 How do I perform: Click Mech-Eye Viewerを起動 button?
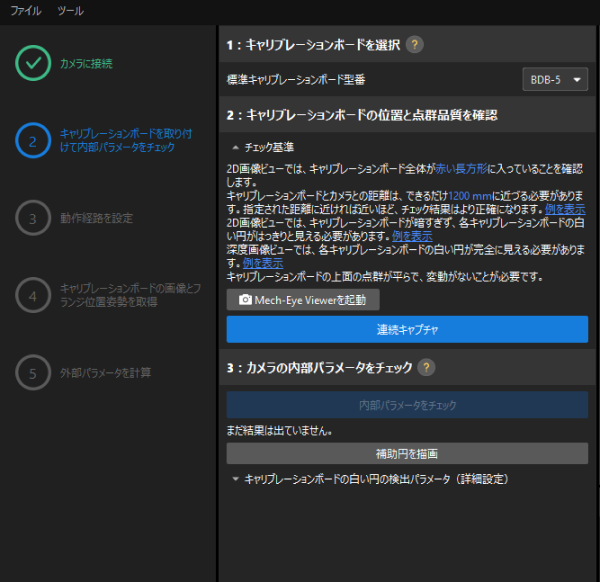[x=303, y=300]
